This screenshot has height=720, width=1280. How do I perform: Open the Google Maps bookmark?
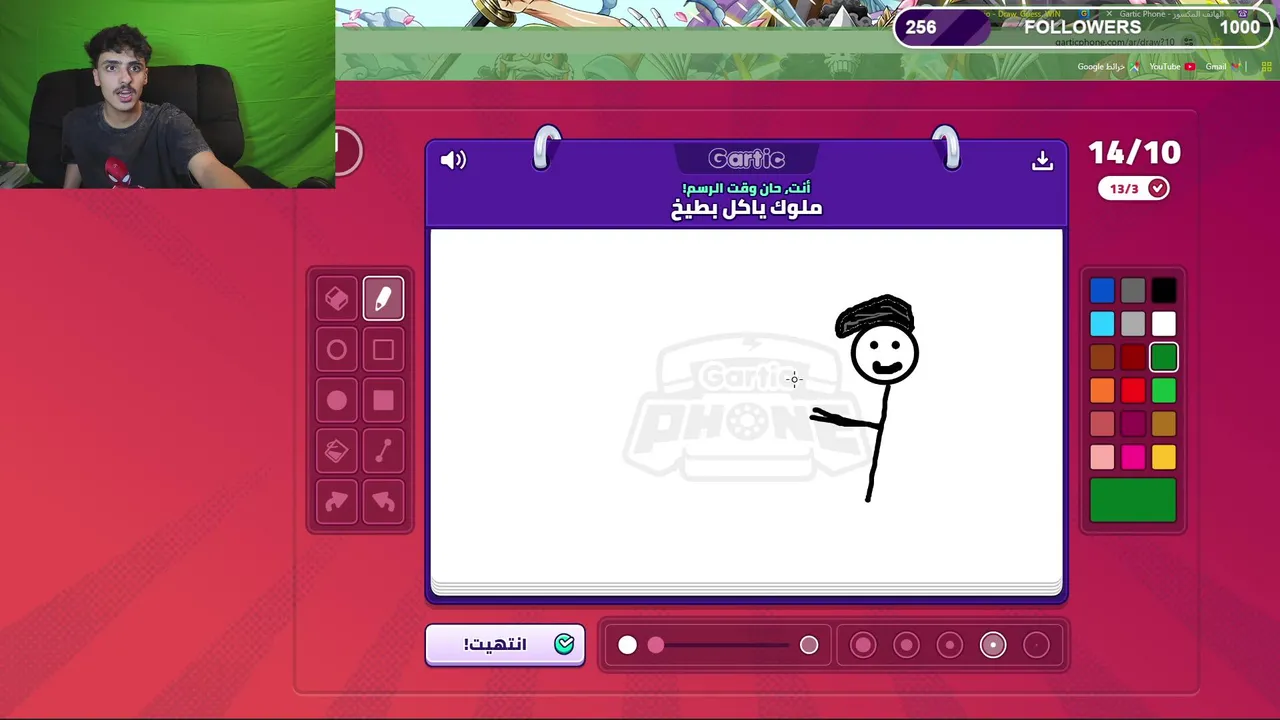(1108, 67)
